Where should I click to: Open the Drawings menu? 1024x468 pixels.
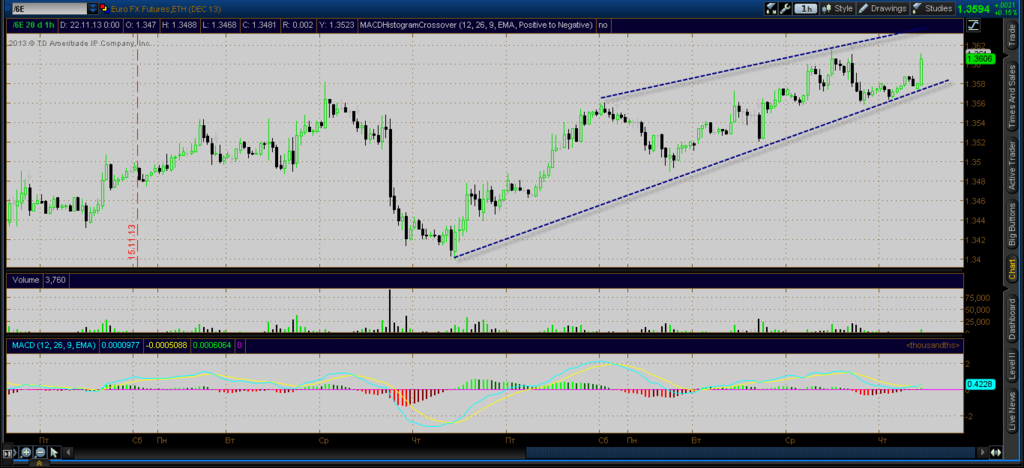(882, 8)
